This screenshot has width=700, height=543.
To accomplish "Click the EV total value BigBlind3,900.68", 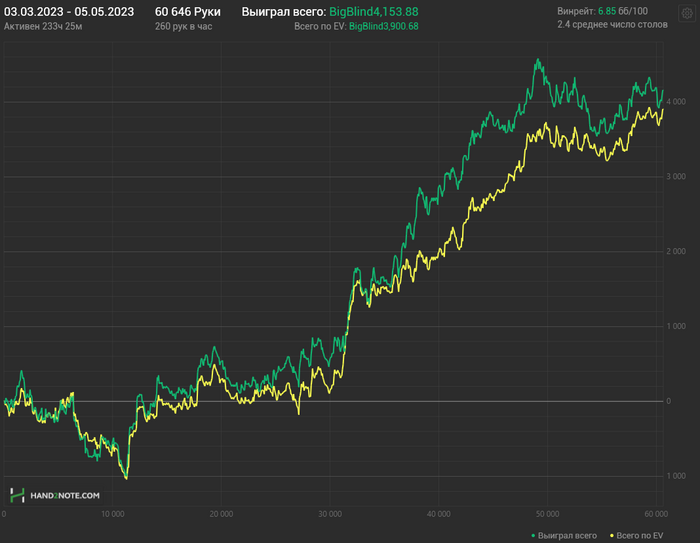I will click(x=383, y=26).
